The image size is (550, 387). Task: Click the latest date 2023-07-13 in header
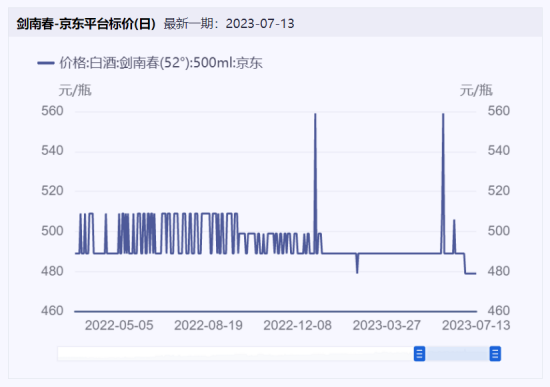pyautogui.click(x=260, y=24)
